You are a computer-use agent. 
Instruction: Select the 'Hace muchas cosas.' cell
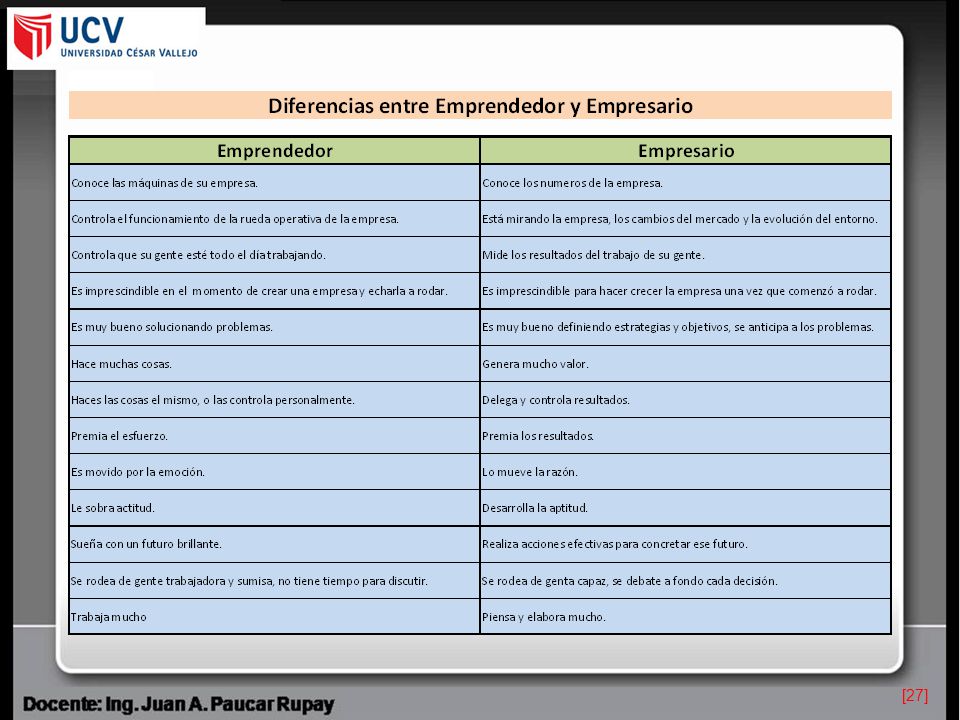274,364
